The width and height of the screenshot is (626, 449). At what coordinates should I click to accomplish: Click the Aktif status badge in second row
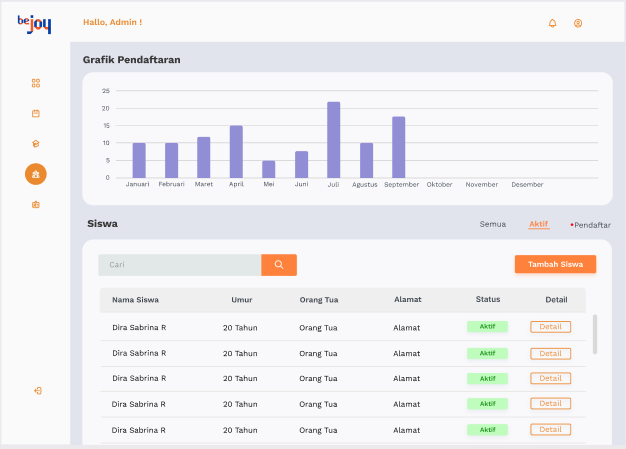coord(487,353)
